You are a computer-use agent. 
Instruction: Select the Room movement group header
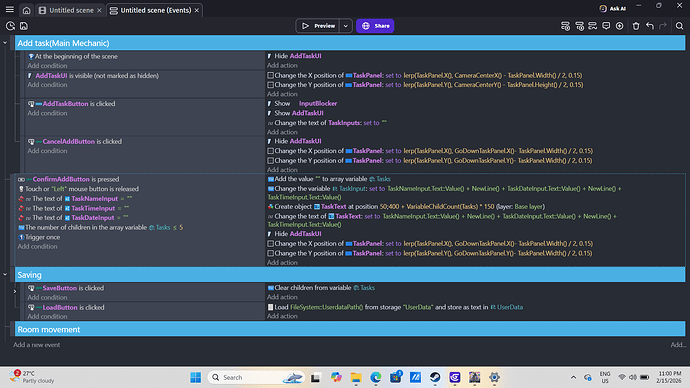point(350,329)
